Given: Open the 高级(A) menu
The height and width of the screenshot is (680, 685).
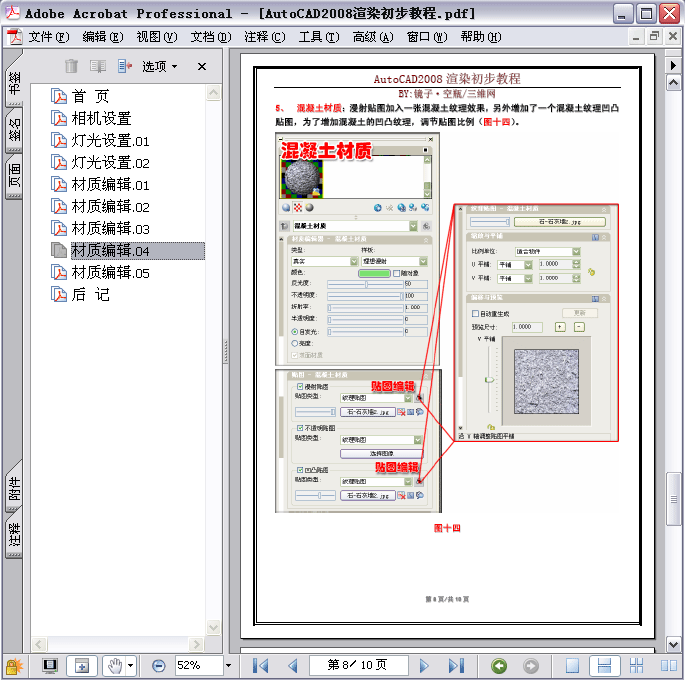Looking at the screenshot, I should (373, 37).
